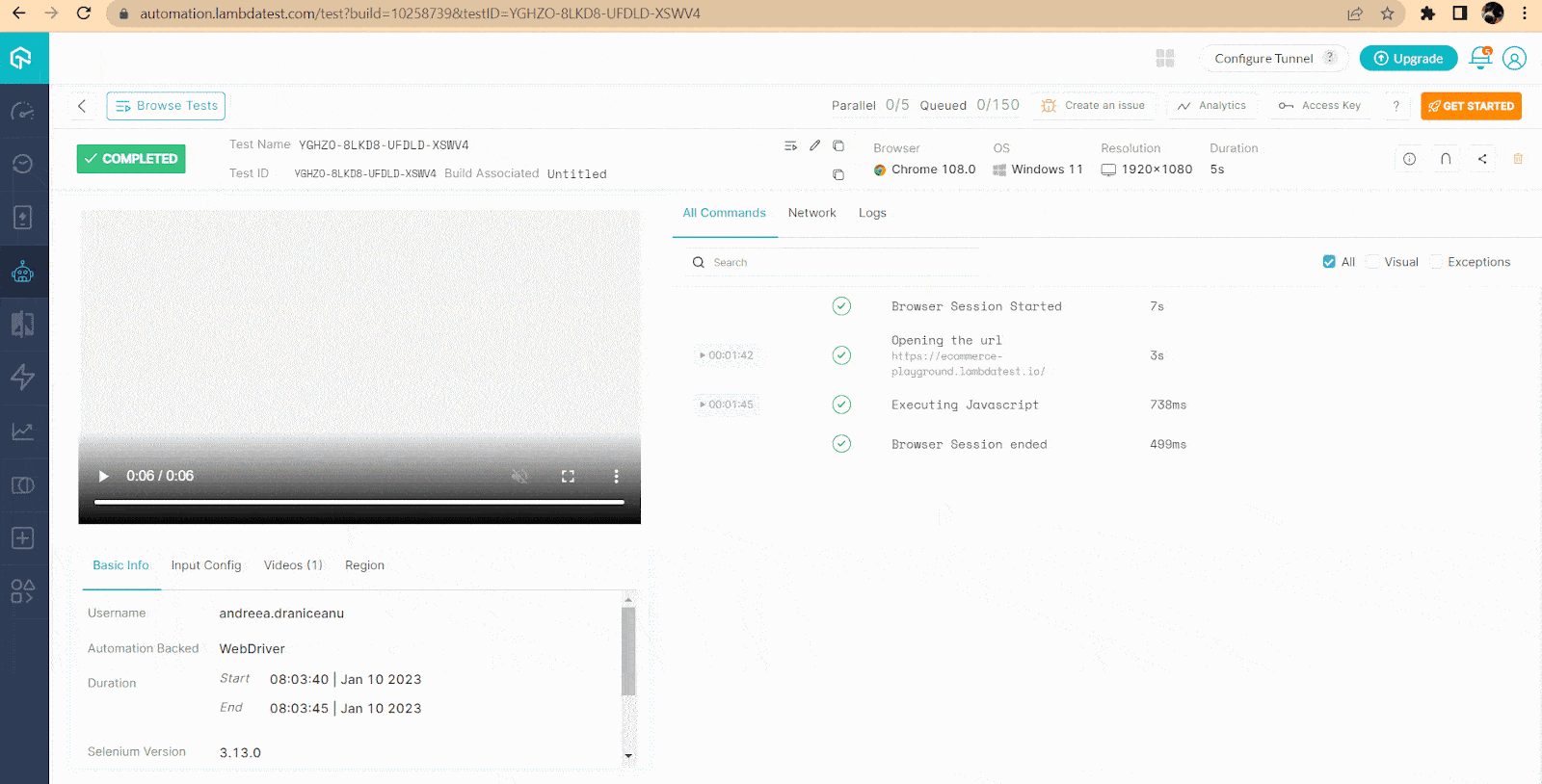The width and height of the screenshot is (1542, 784).
Task: Click the Browse Tests button
Action: pos(166,106)
